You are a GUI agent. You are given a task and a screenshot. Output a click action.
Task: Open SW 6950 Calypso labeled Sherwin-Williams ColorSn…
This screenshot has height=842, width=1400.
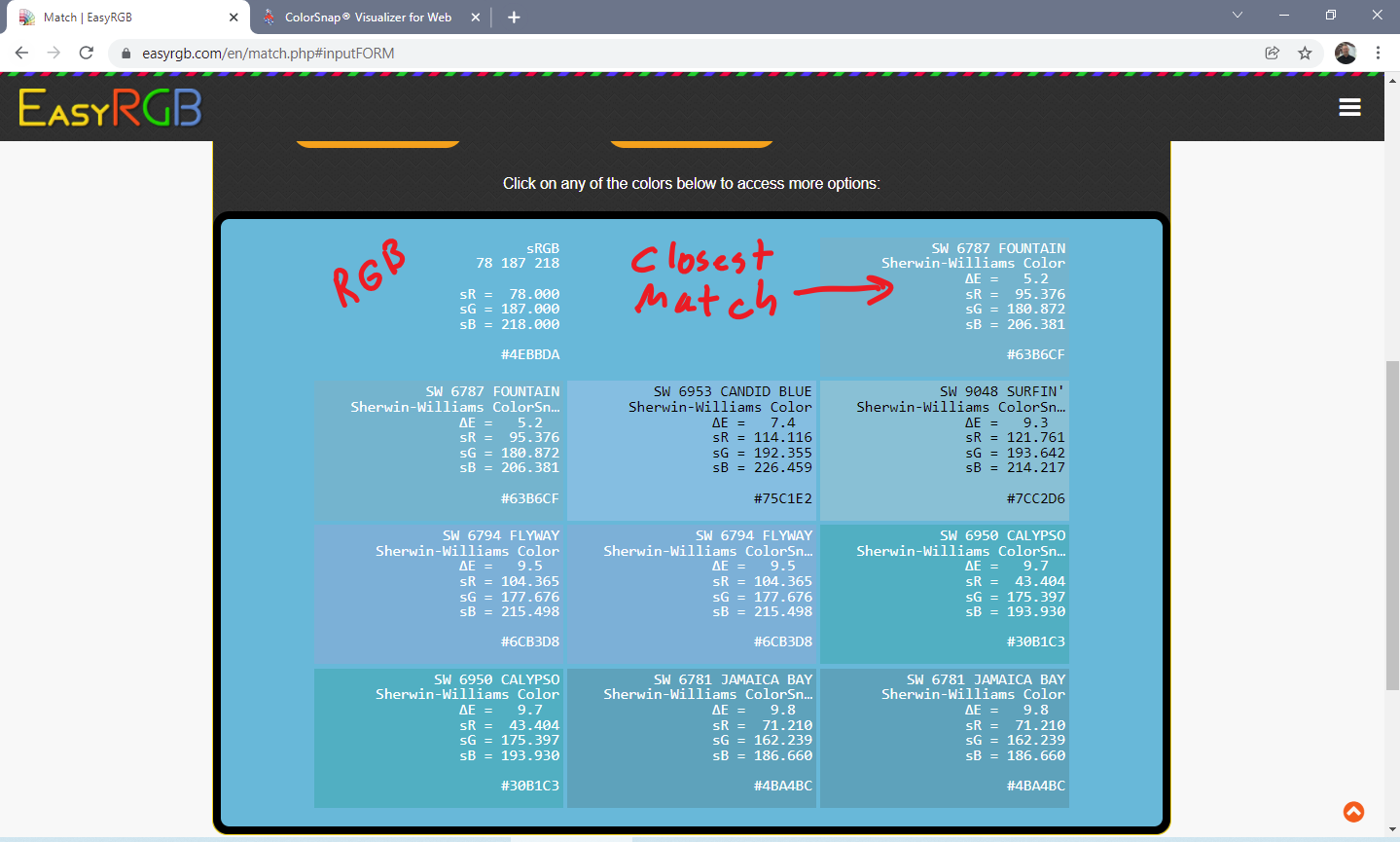point(945,594)
